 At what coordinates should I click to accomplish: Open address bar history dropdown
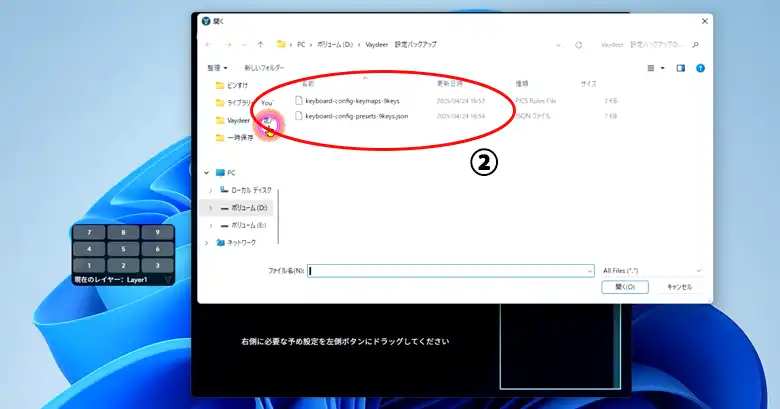pyautogui.click(x=558, y=45)
